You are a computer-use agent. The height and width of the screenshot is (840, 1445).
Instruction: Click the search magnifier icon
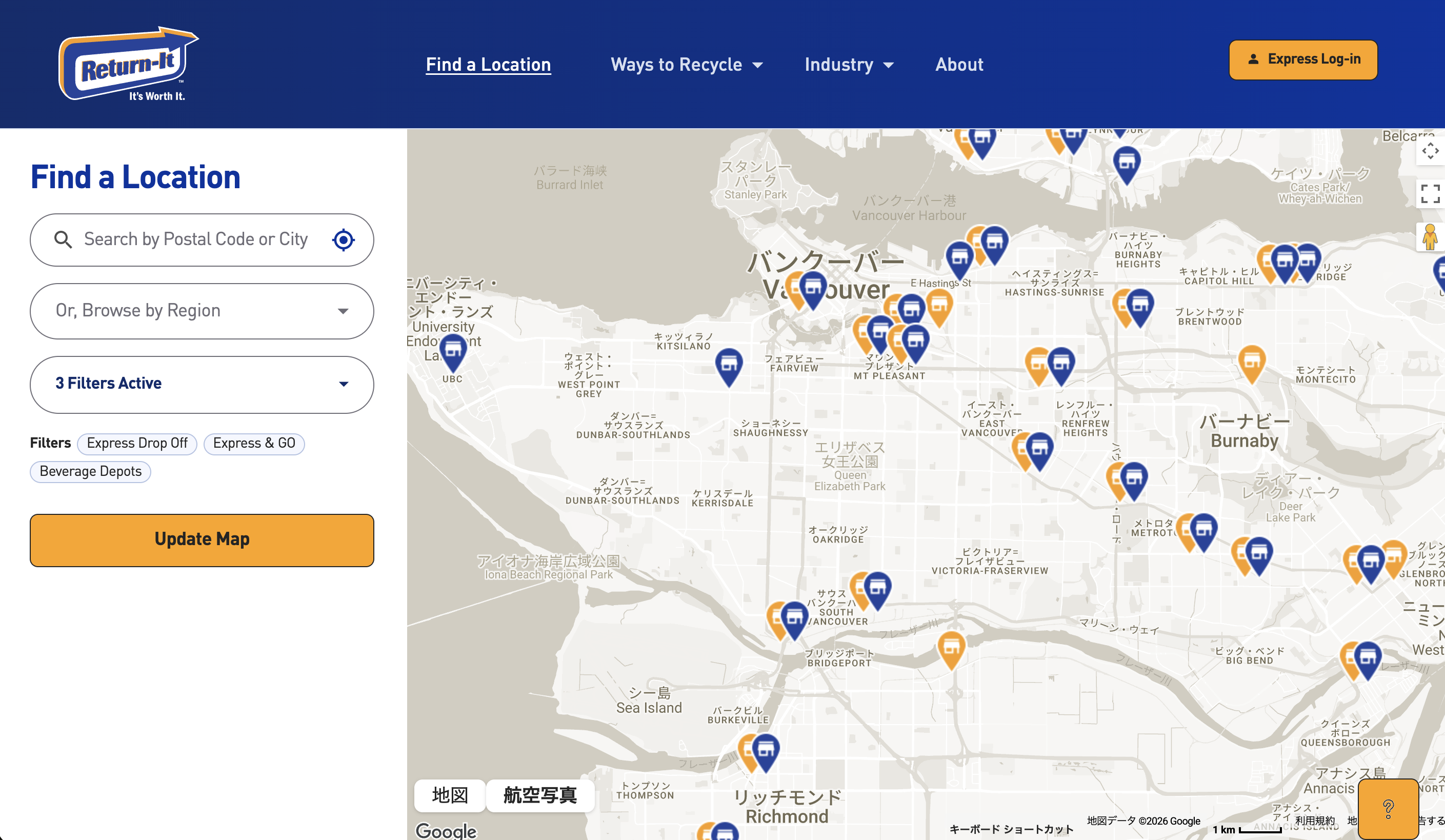(x=63, y=239)
